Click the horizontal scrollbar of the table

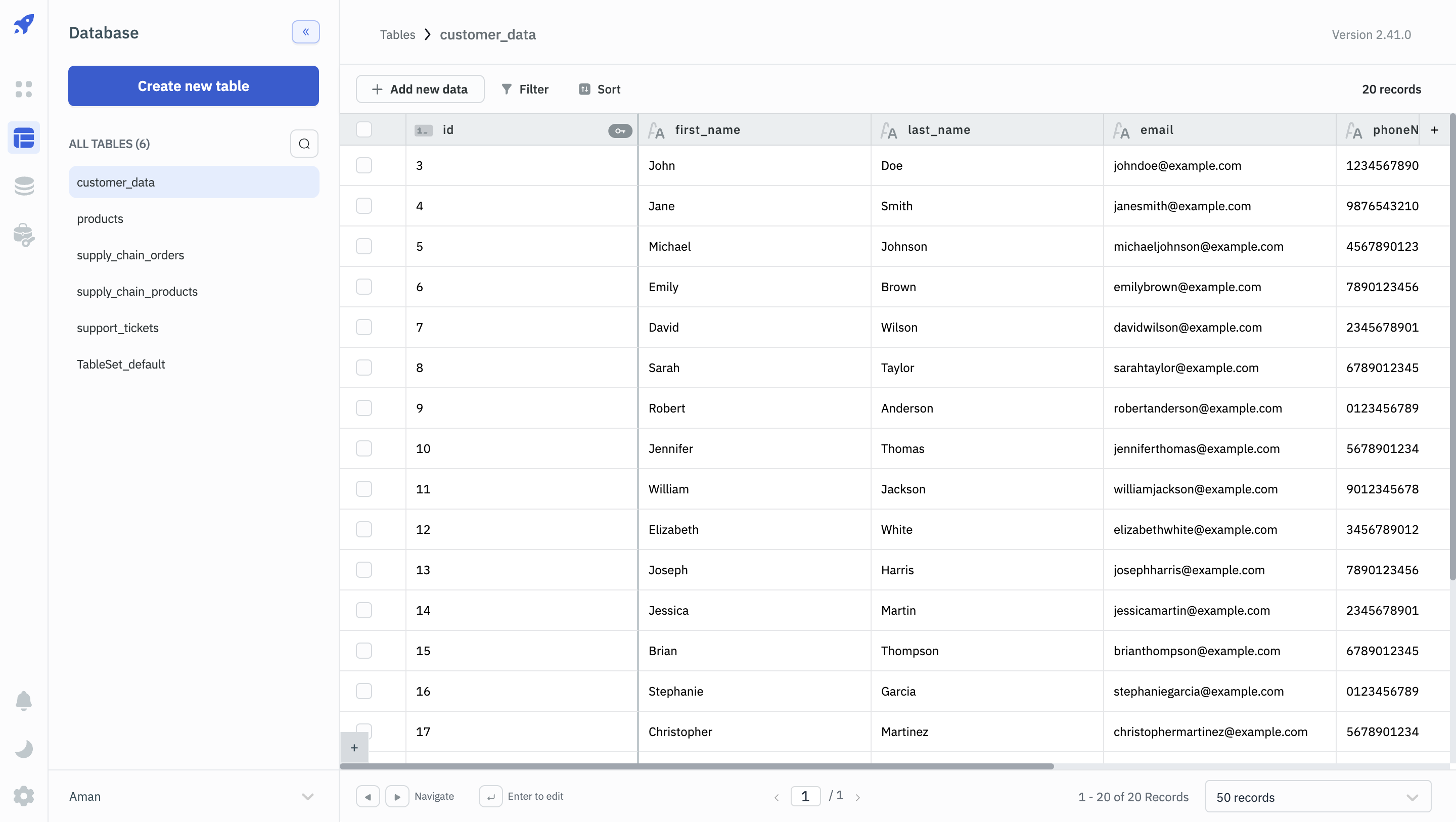click(696, 766)
